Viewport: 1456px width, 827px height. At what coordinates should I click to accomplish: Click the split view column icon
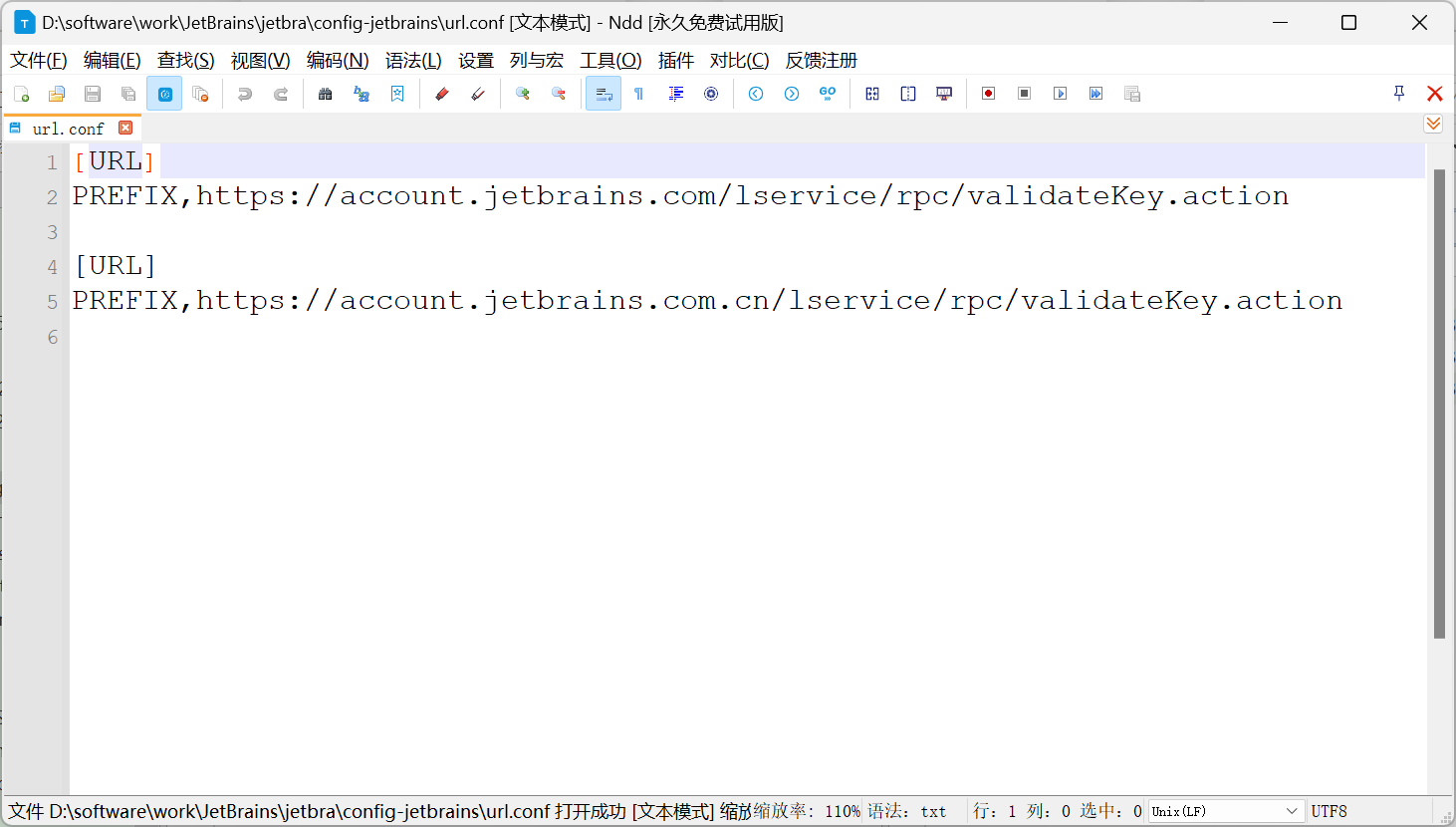(x=908, y=94)
